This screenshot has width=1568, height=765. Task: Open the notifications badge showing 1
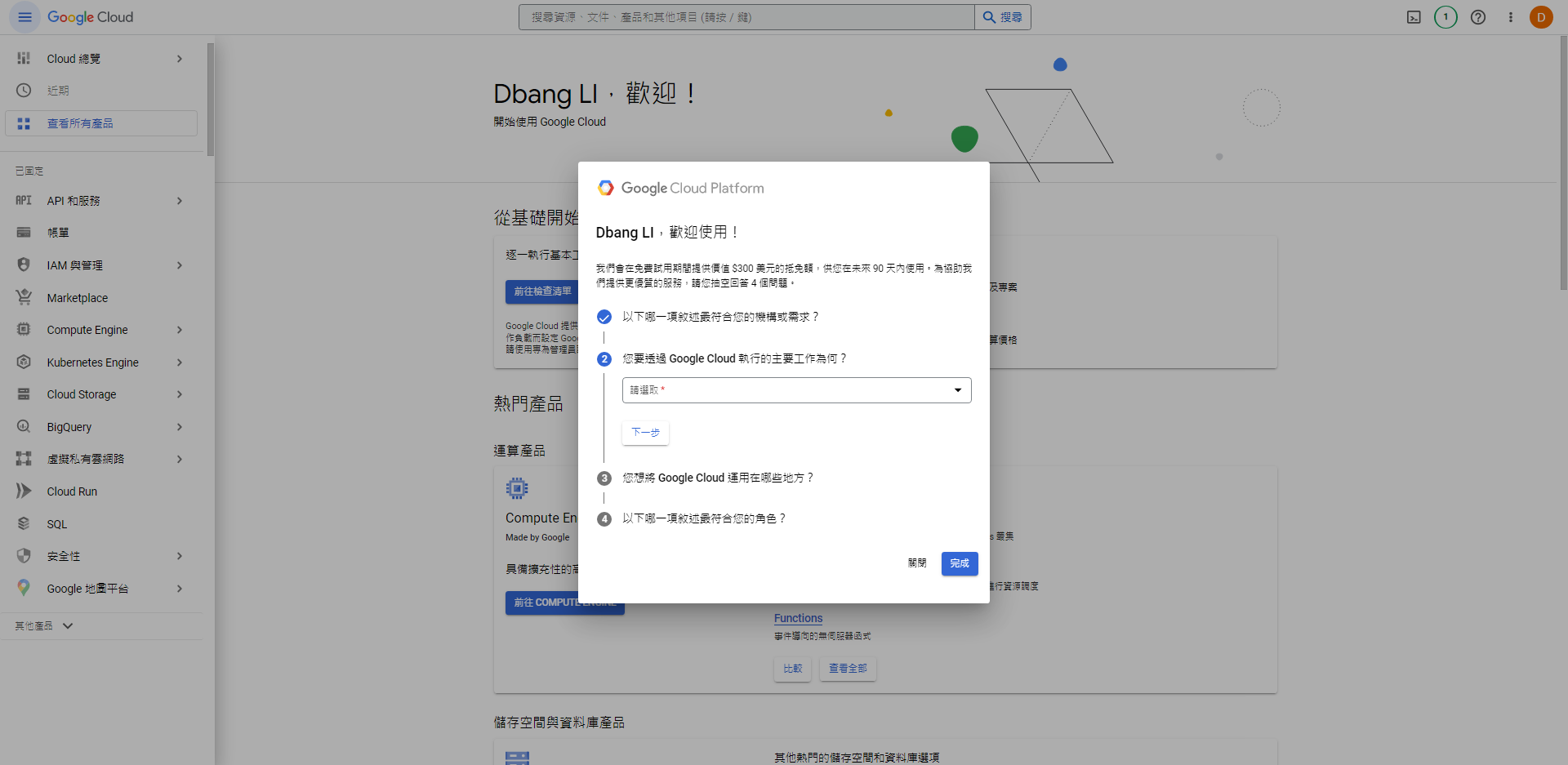(x=1445, y=17)
